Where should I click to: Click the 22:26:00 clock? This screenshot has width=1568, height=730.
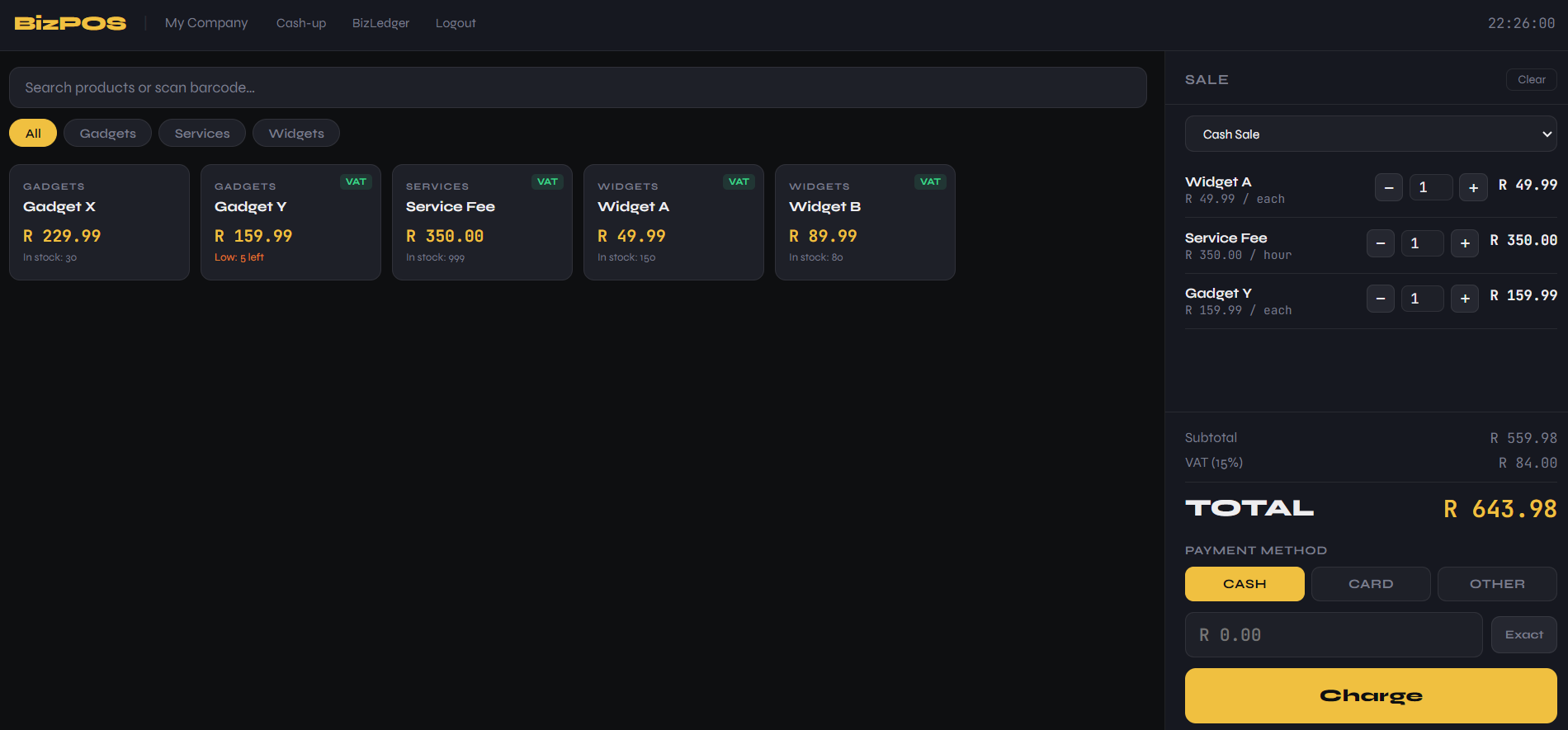[x=1521, y=23]
